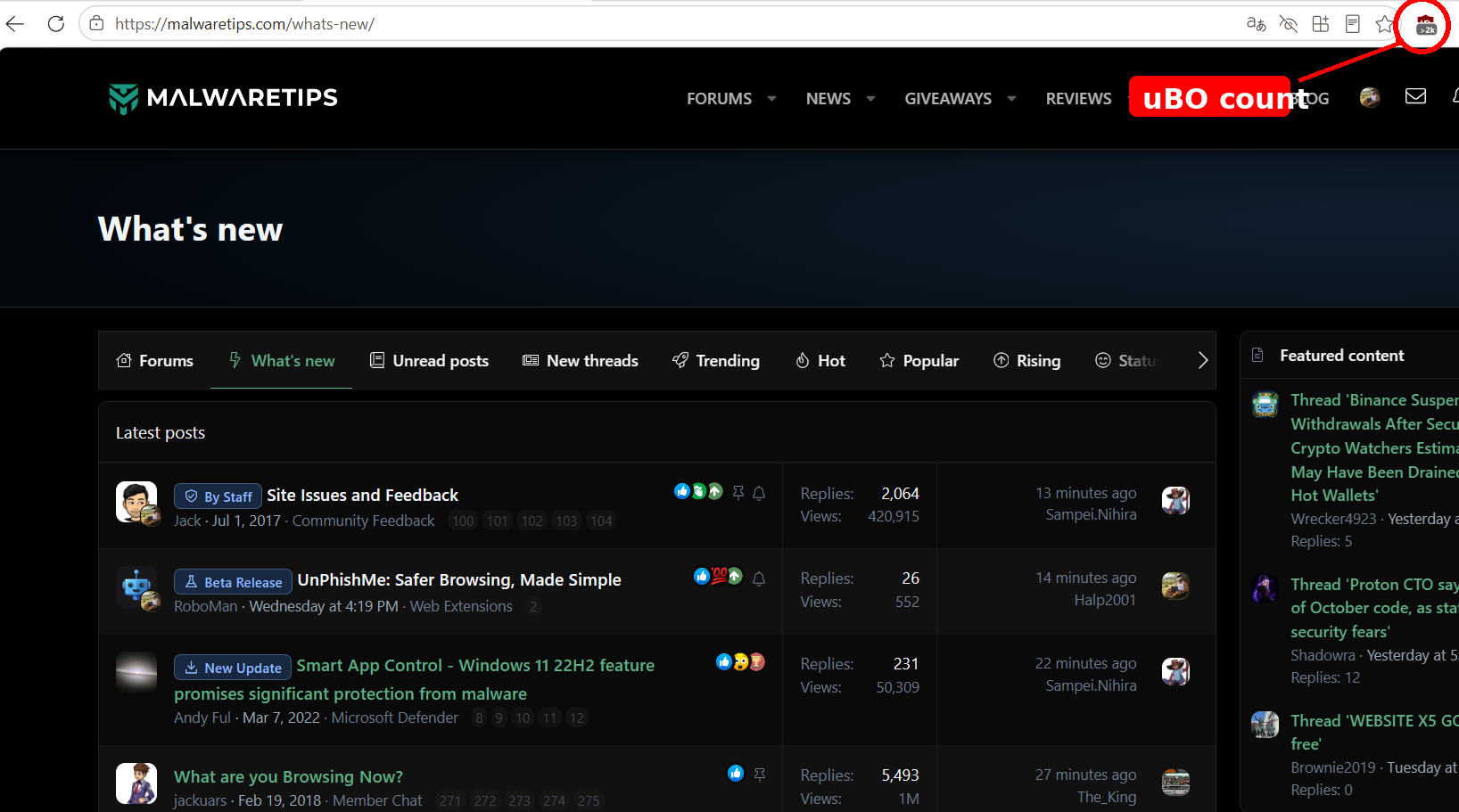Click the site info lock icon

96,24
